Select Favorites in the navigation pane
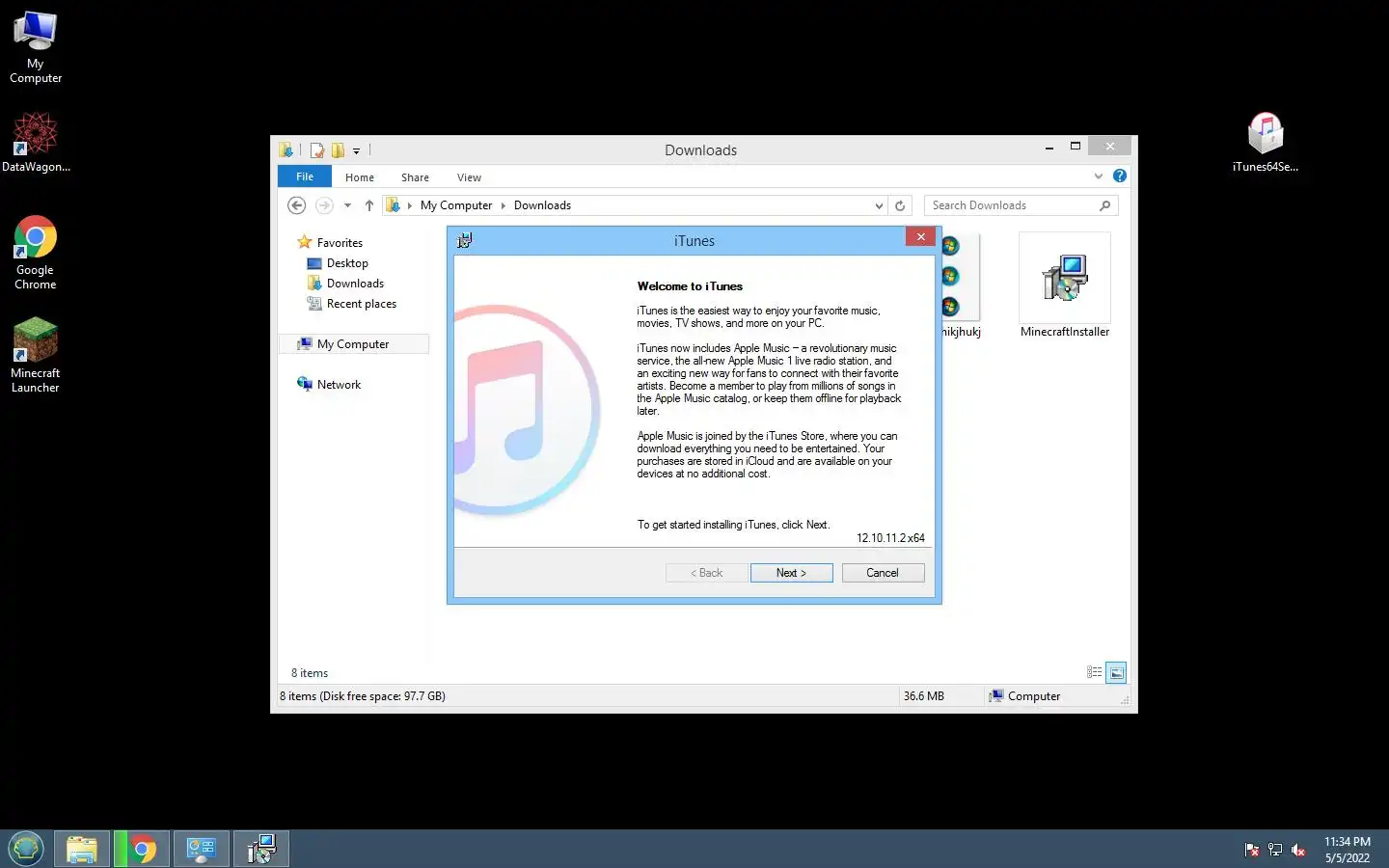Image resolution: width=1389 pixels, height=868 pixels. click(330, 243)
